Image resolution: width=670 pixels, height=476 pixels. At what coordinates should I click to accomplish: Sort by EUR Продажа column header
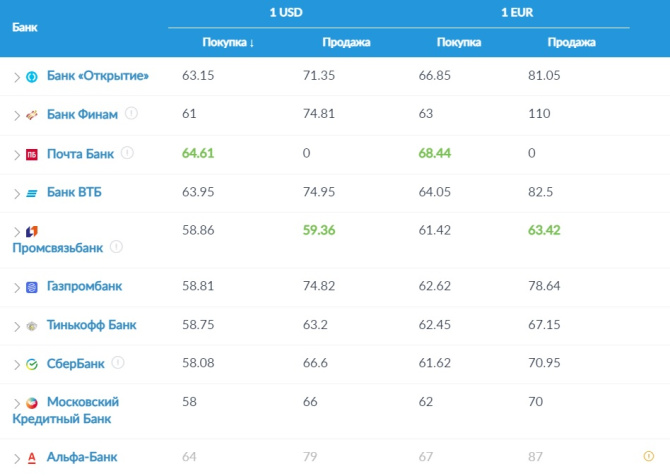click(x=572, y=42)
